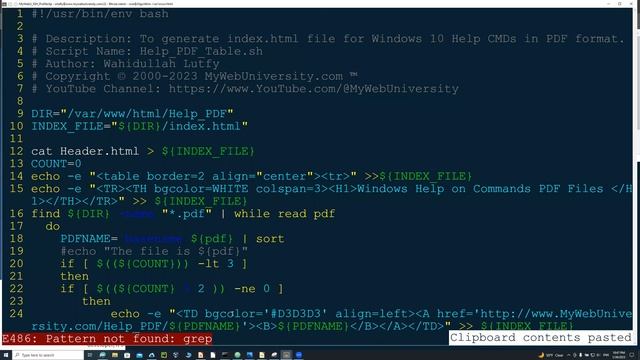The height and width of the screenshot is (360, 640).
Task: Open the notification center icon
Action: [x=631, y=355]
